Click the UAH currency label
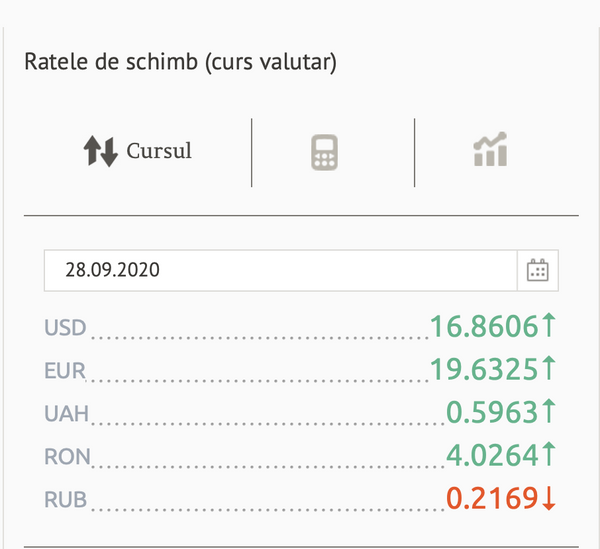This screenshot has height=549, width=600. pyautogui.click(x=67, y=414)
